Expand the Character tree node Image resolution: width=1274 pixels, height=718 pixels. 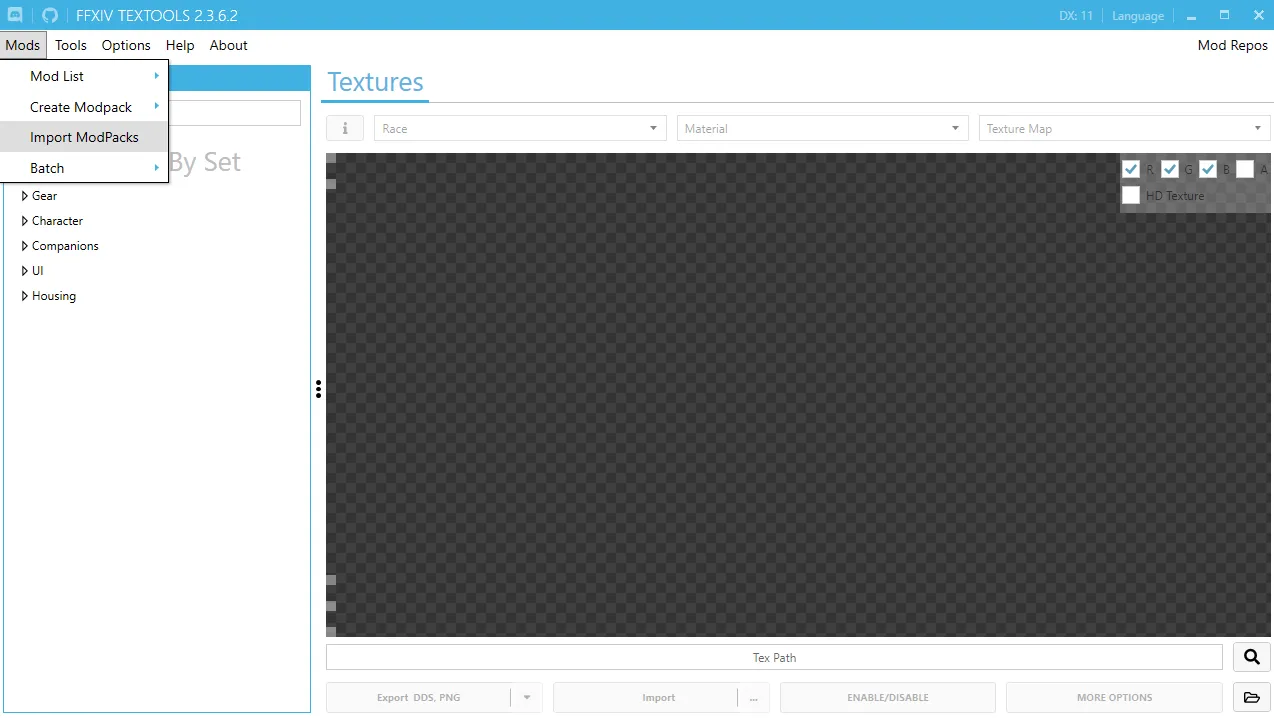coord(25,221)
